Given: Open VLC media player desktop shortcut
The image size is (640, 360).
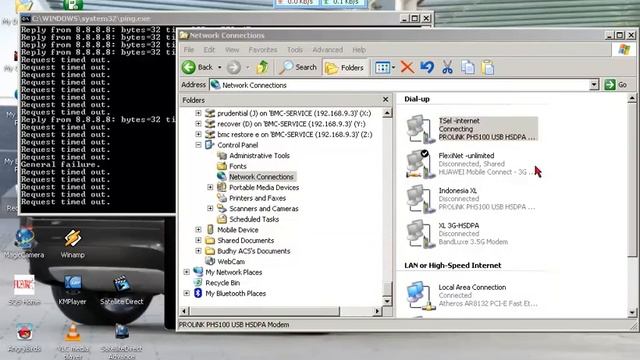Looking at the screenshot, I should tap(73, 340).
